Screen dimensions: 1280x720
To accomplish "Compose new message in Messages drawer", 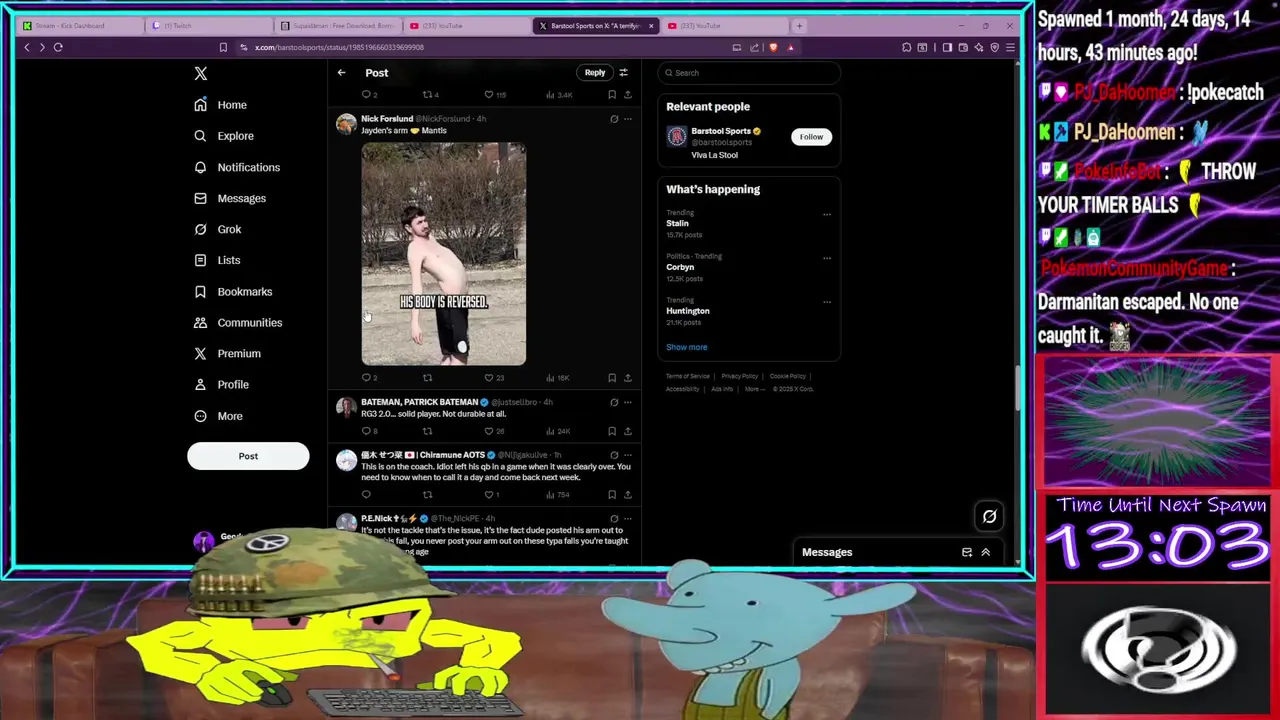I will click(x=967, y=552).
